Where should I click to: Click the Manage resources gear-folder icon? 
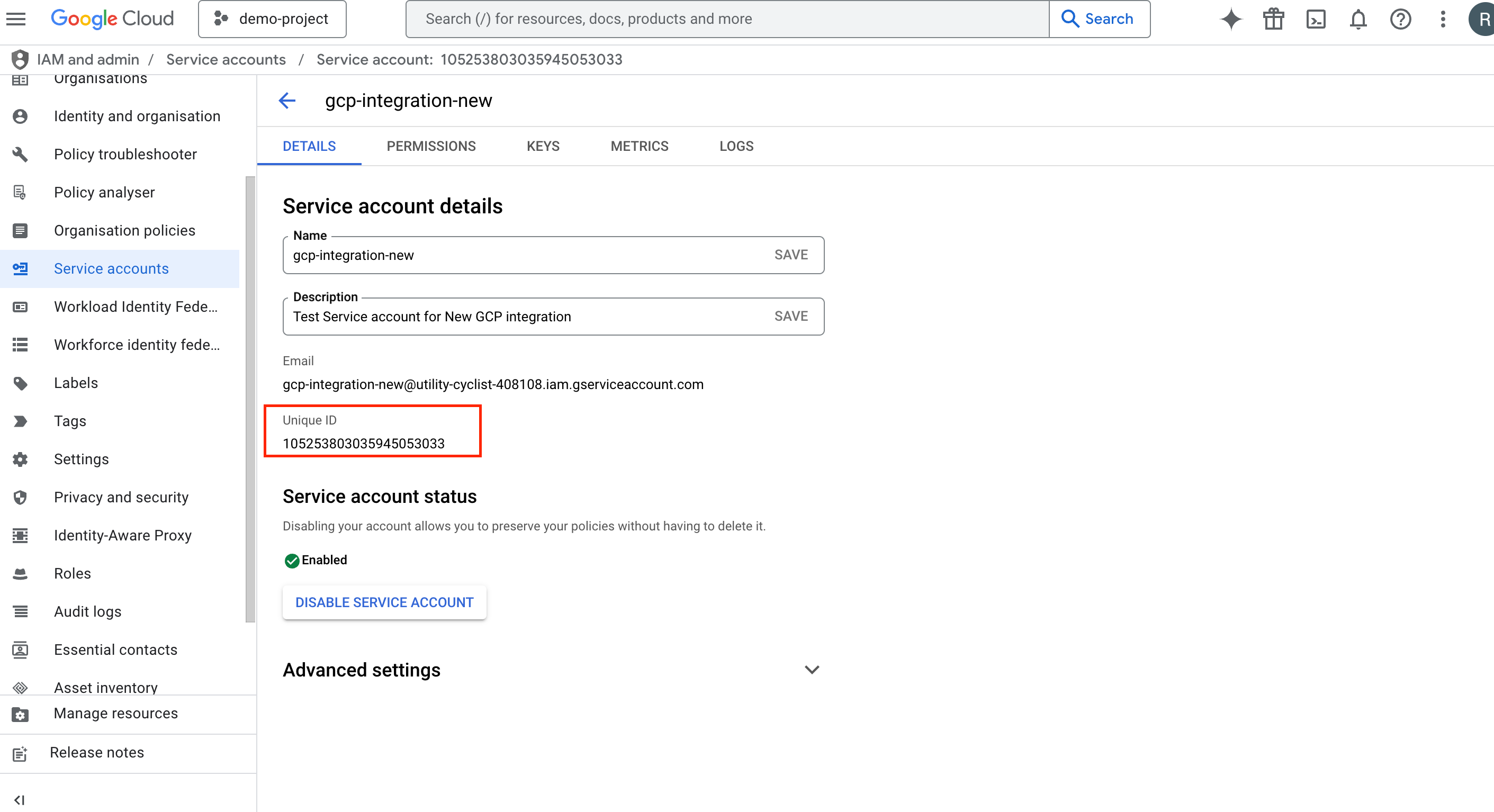pos(20,714)
